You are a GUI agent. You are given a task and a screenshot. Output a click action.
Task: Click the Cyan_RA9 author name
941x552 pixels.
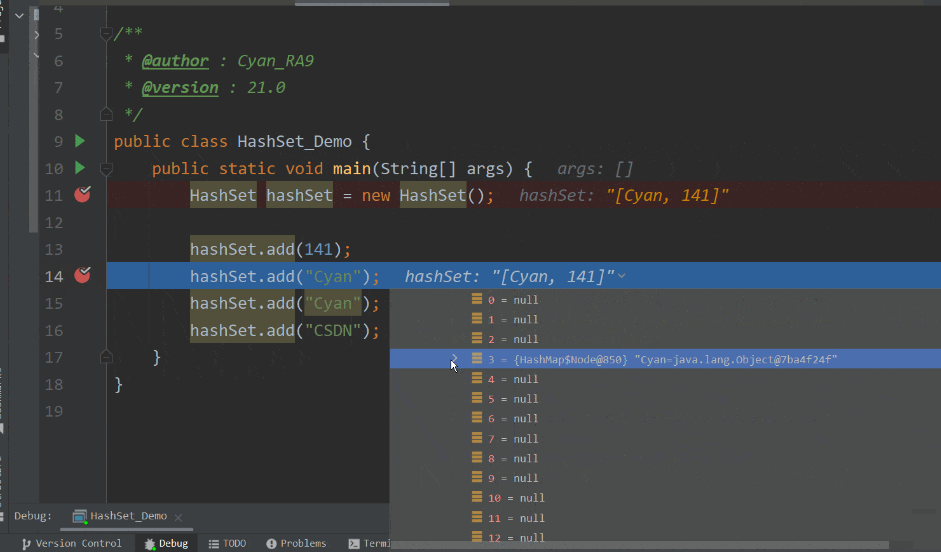pos(275,61)
